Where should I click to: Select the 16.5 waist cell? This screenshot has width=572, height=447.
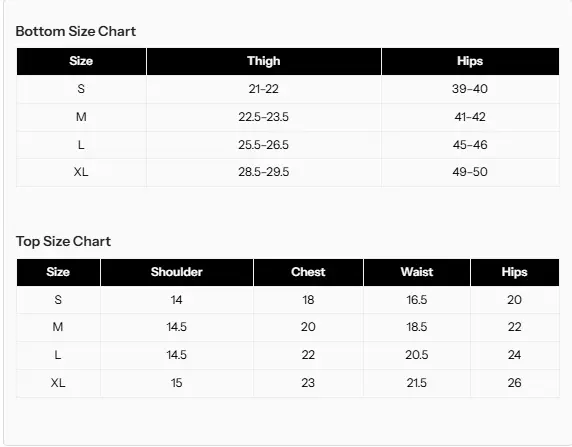click(x=417, y=300)
